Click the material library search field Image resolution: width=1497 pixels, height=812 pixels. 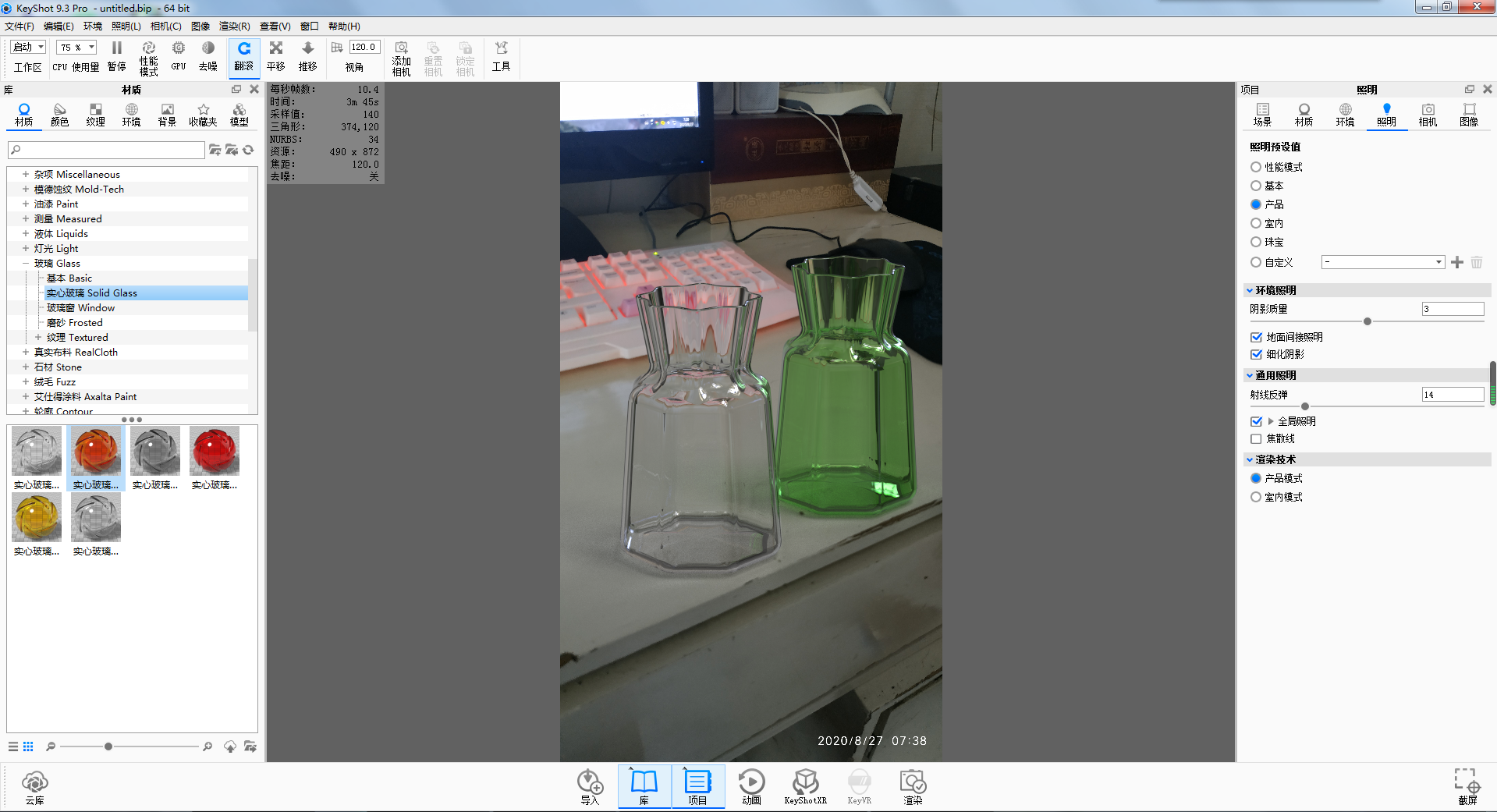[106, 150]
